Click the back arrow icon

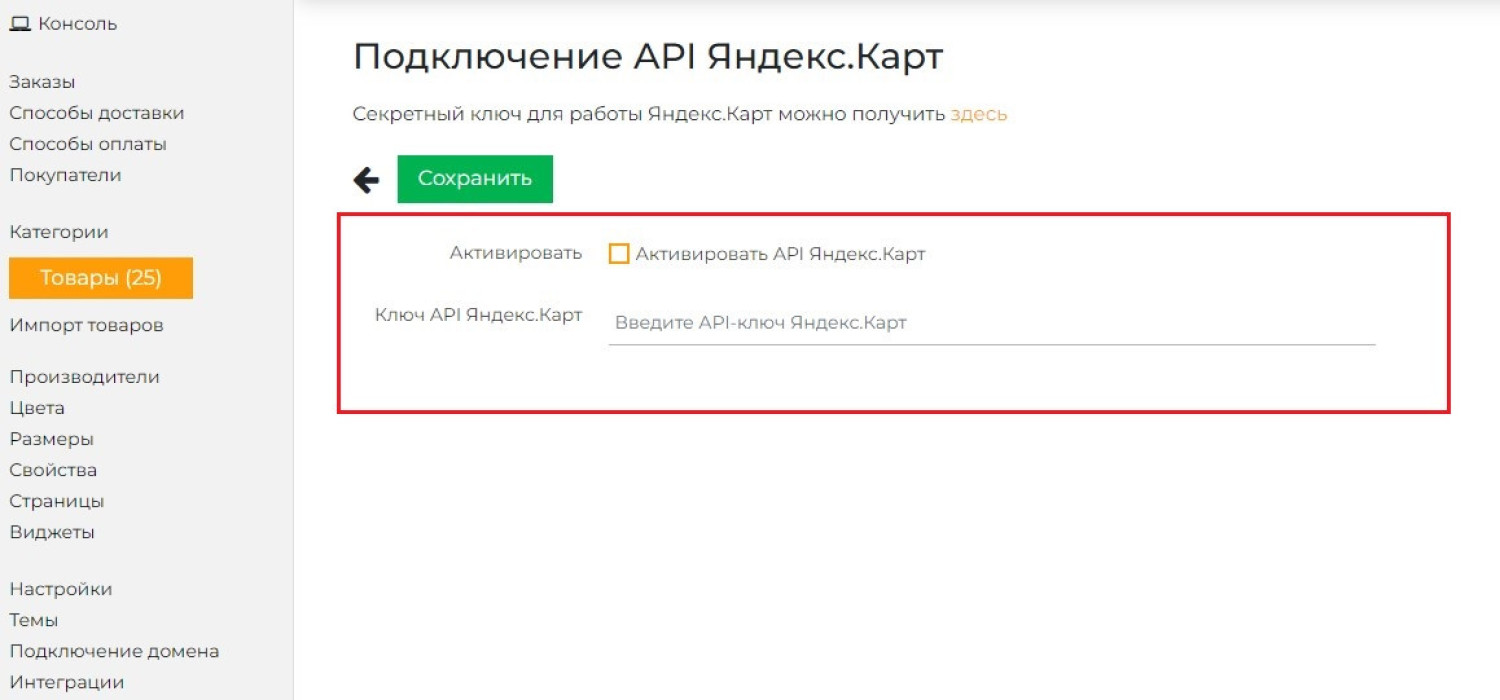(x=366, y=180)
